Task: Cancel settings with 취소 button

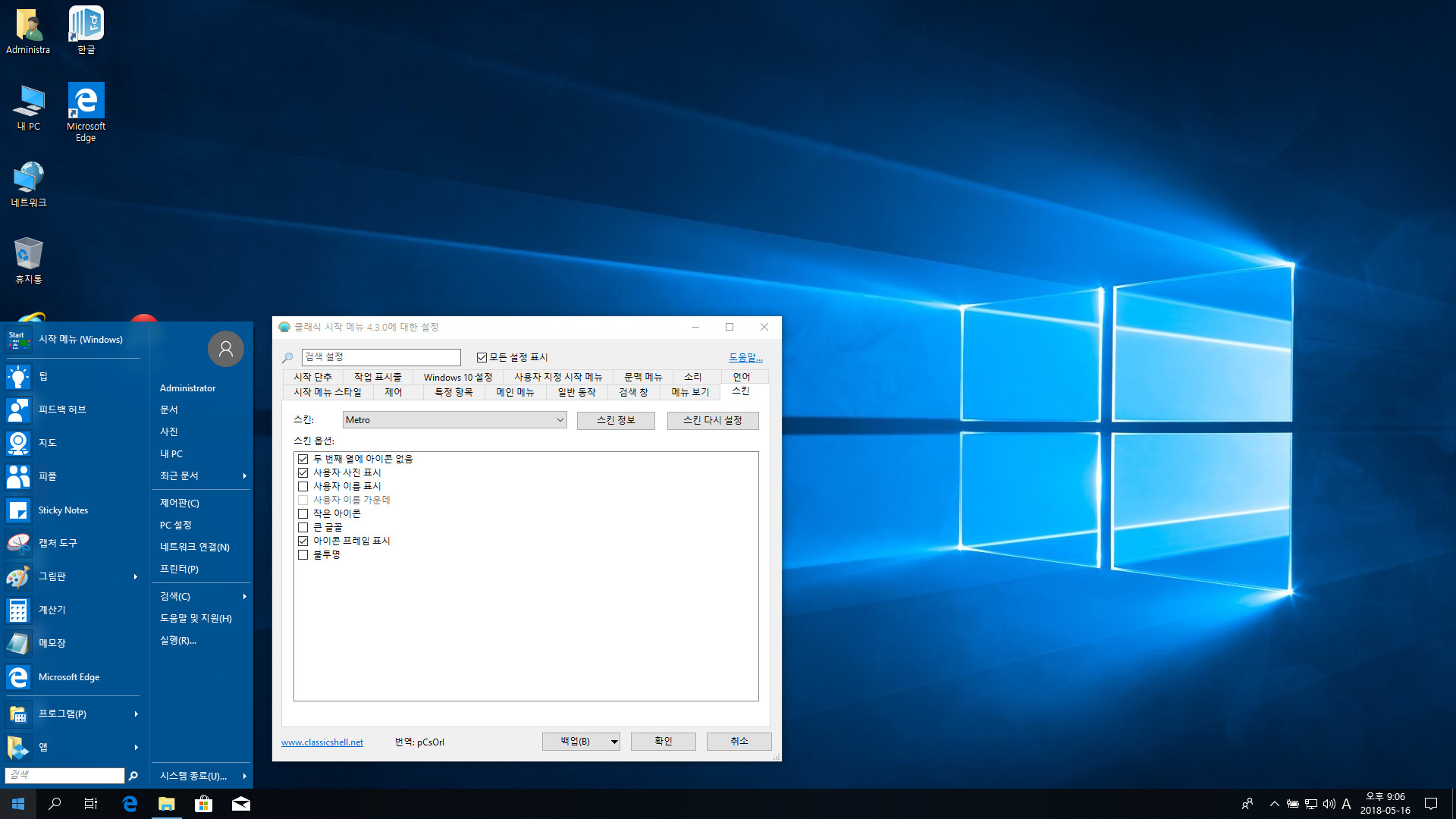Action: click(x=739, y=742)
